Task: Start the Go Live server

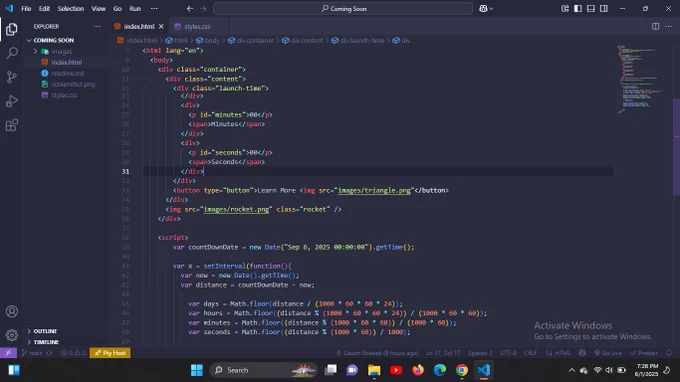Action: (x=608, y=353)
